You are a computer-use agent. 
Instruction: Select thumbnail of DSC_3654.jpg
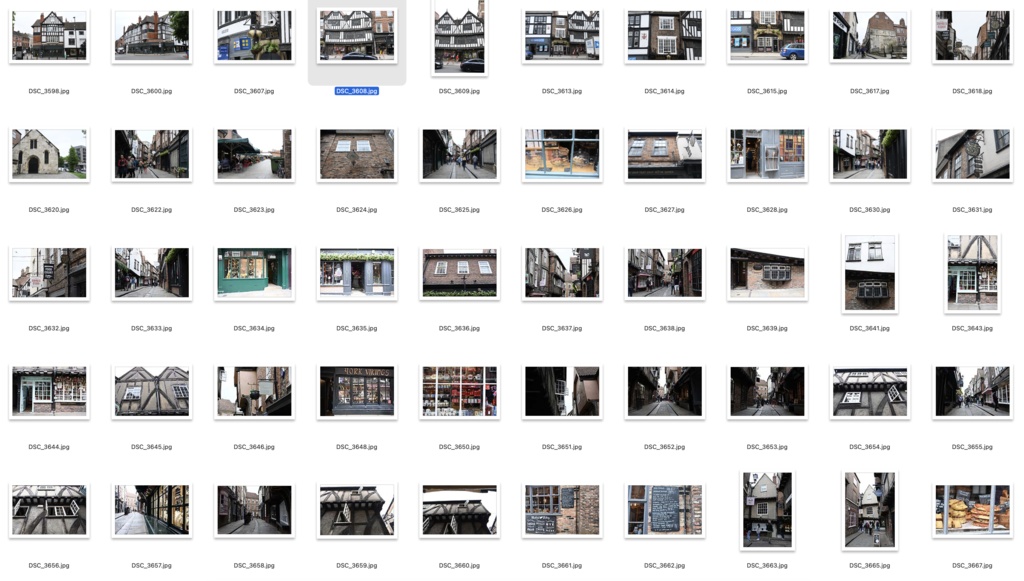pyautogui.click(x=870, y=392)
